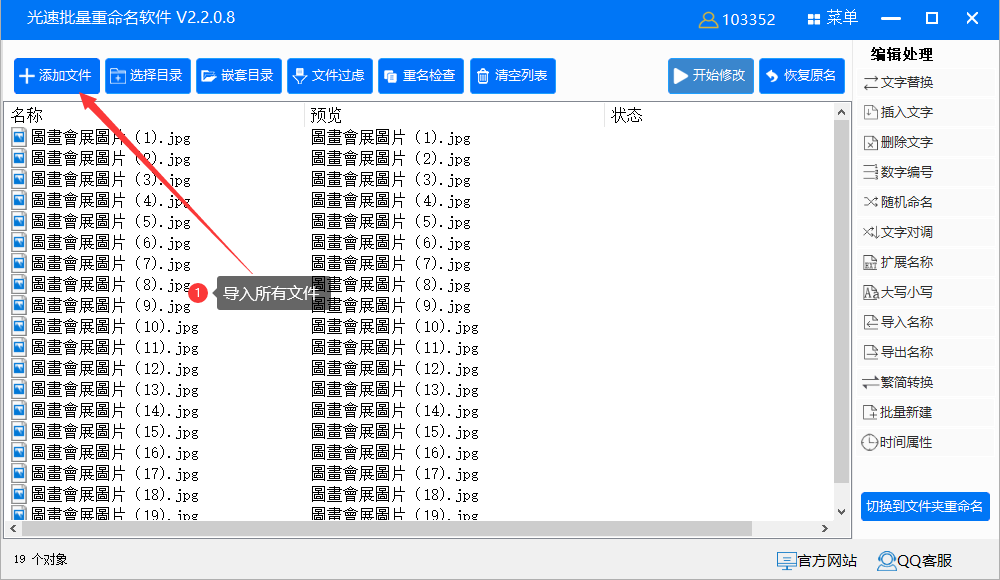This screenshot has width=1000, height=580.
Task: Open the 数字编号 numbering tool
Action: [x=898, y=172]
